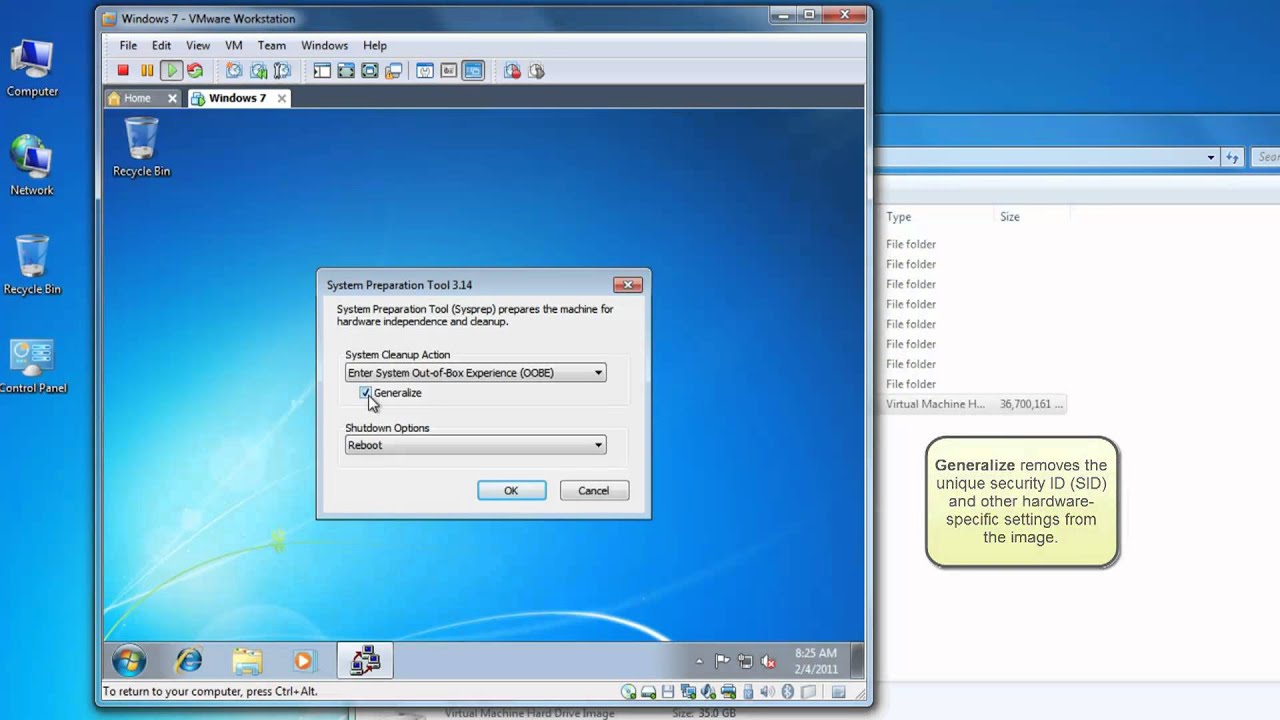Expand hidden tray icons arrow in guest taskbar

click(x=699, y=662)
